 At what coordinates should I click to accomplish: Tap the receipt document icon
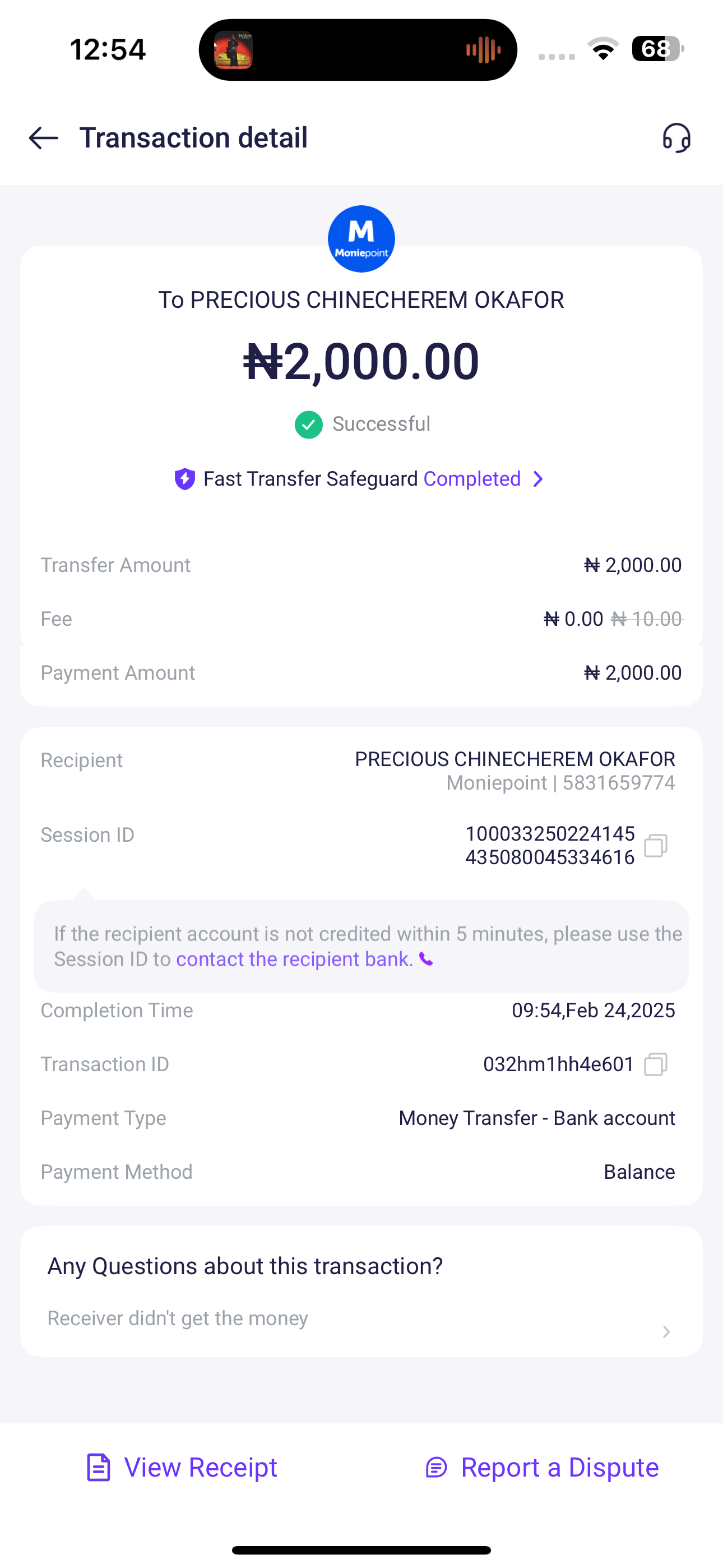point(99,1468)
